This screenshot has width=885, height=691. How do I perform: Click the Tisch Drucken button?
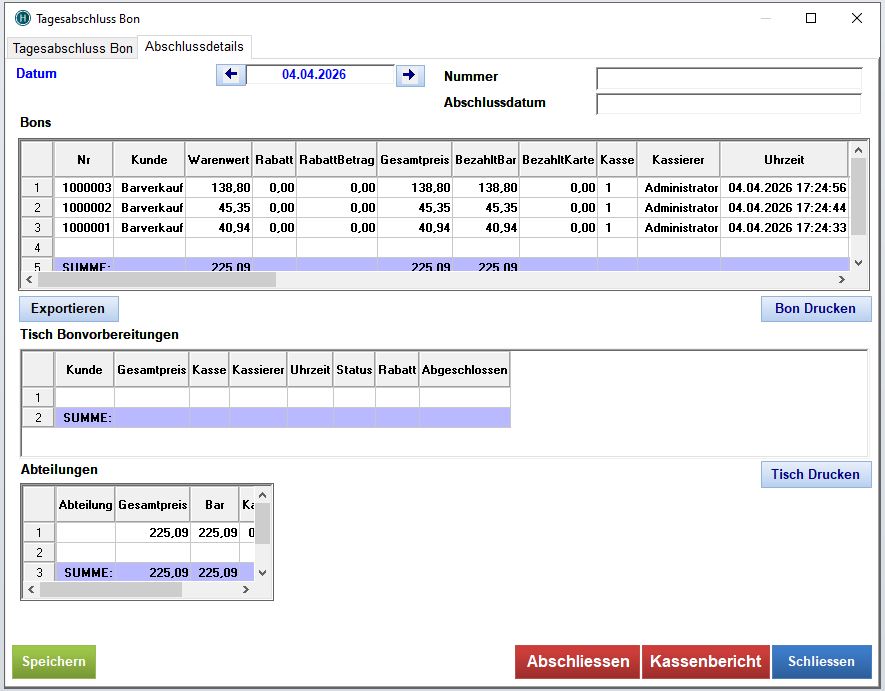pyautogui.click(x=815, y=474)
